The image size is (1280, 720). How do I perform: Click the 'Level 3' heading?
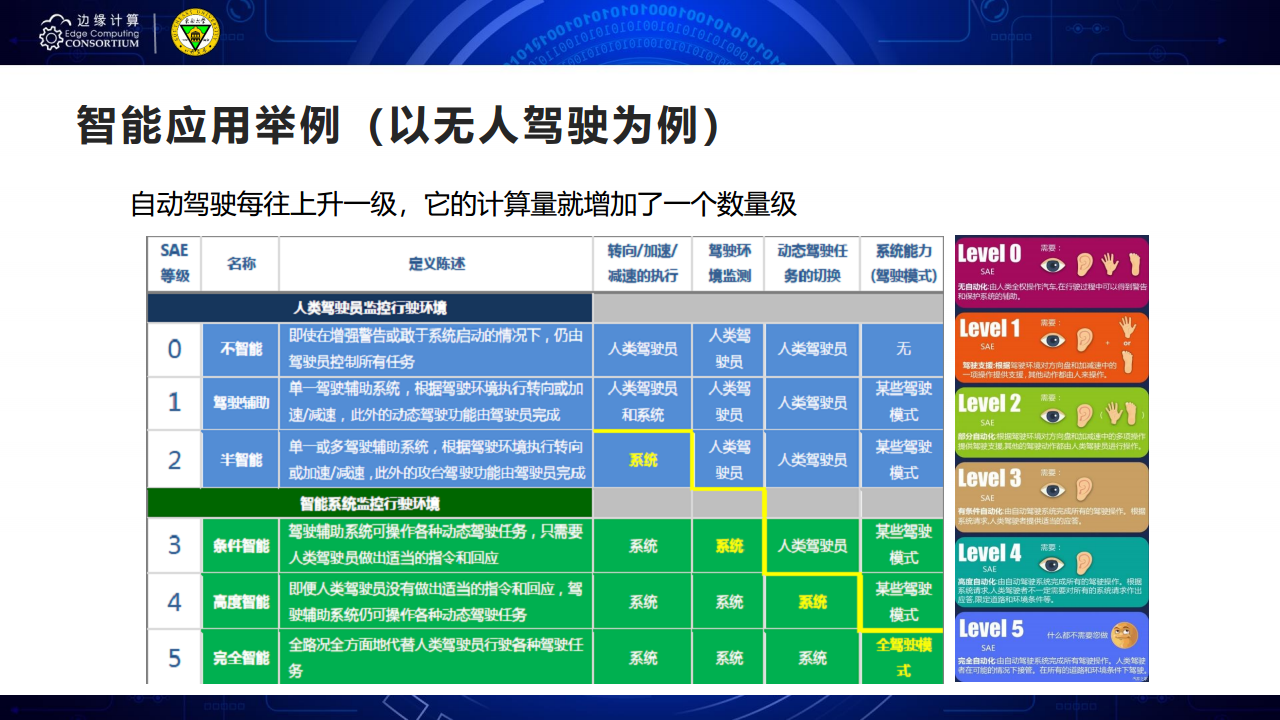(989, 478)
